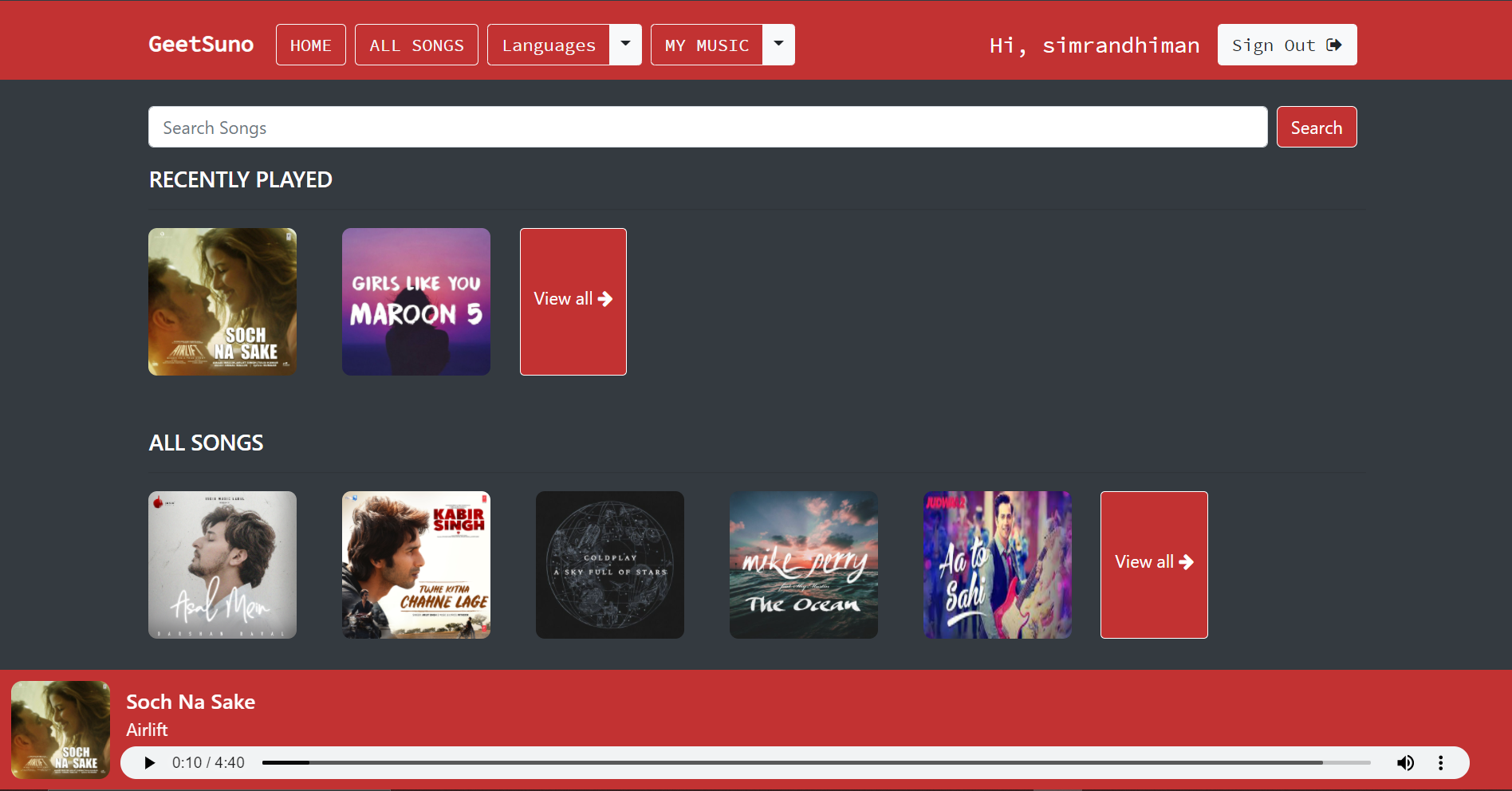Click the GeetSuno logo
The image size is (1512, 791).
click(x=201, y=44)
